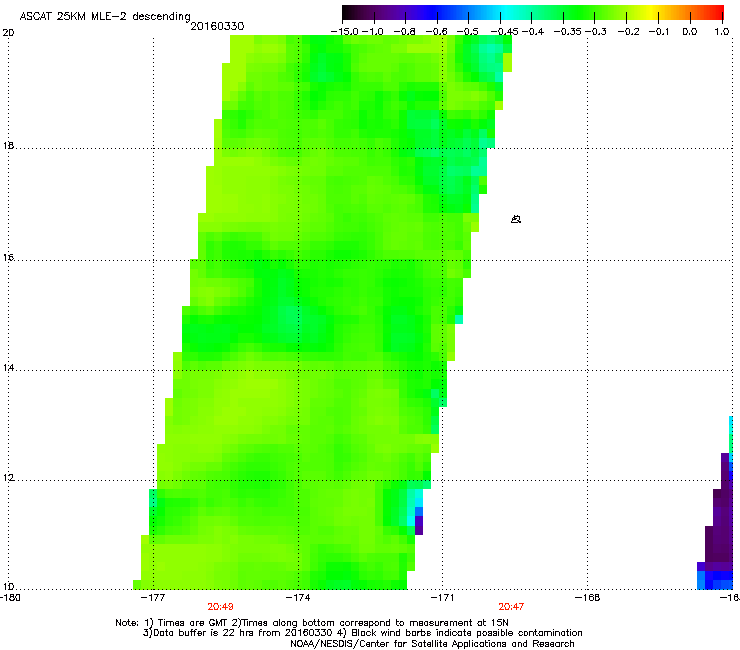Click the '-0.8' color bar label
Screen dimensions: 740x650
404,32
